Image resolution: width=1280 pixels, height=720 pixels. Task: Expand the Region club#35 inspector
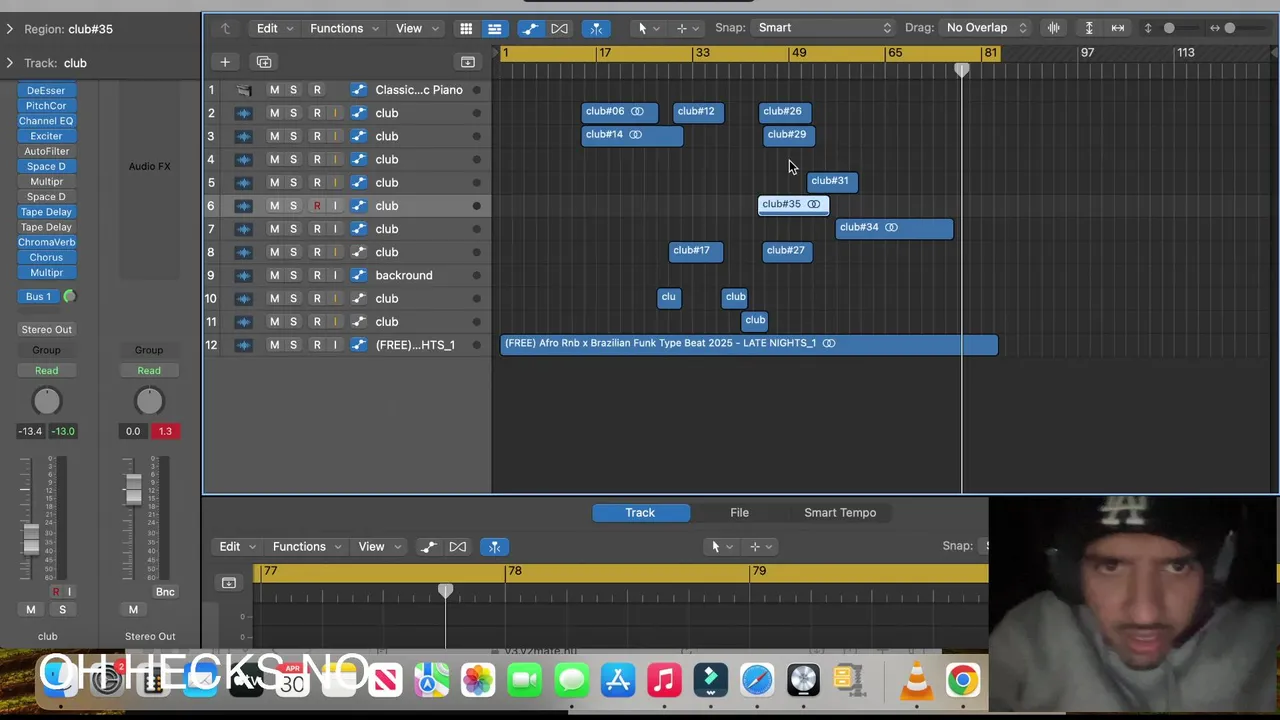click(10, 29)
